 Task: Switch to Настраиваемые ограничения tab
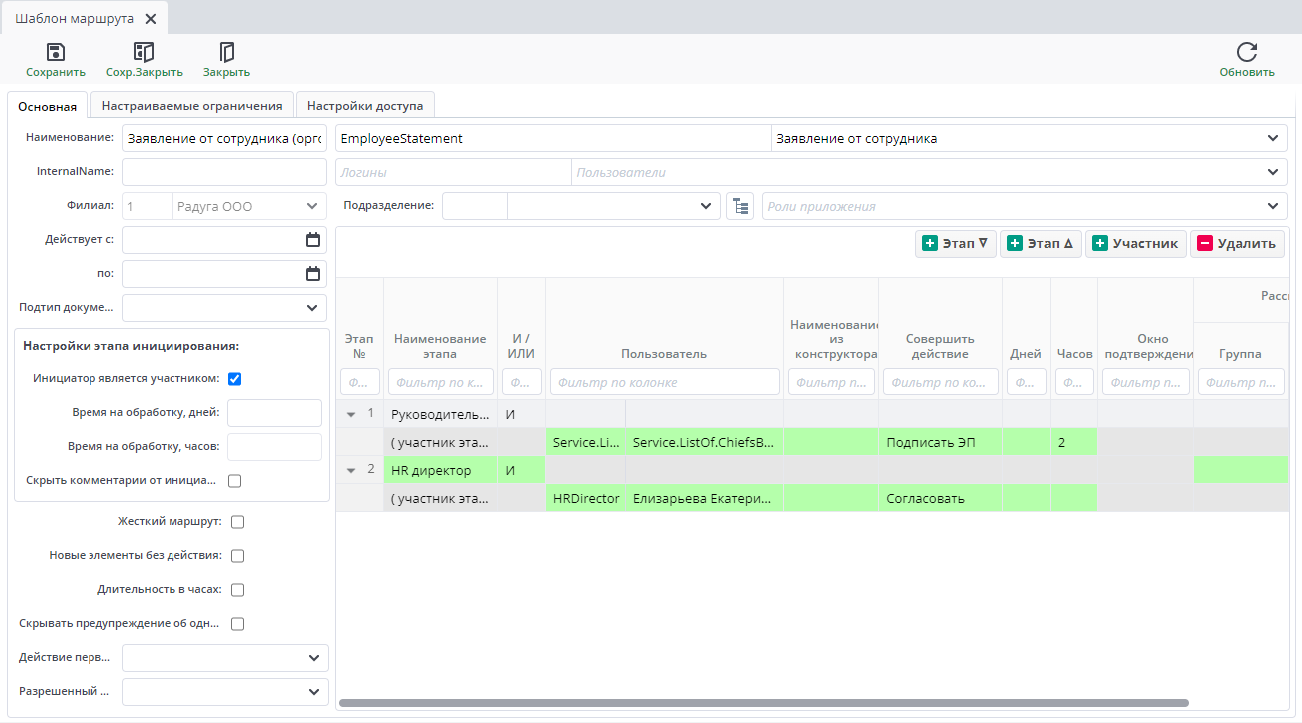click(x=192, y=106)
